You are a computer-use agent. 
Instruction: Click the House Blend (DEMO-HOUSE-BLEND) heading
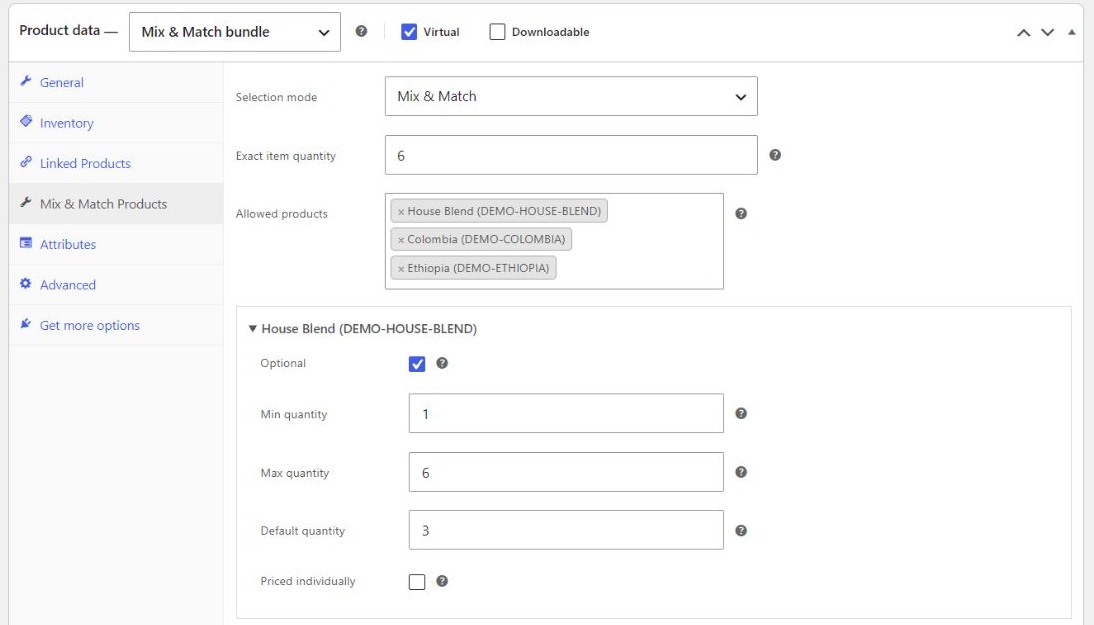tap(369, 329)
